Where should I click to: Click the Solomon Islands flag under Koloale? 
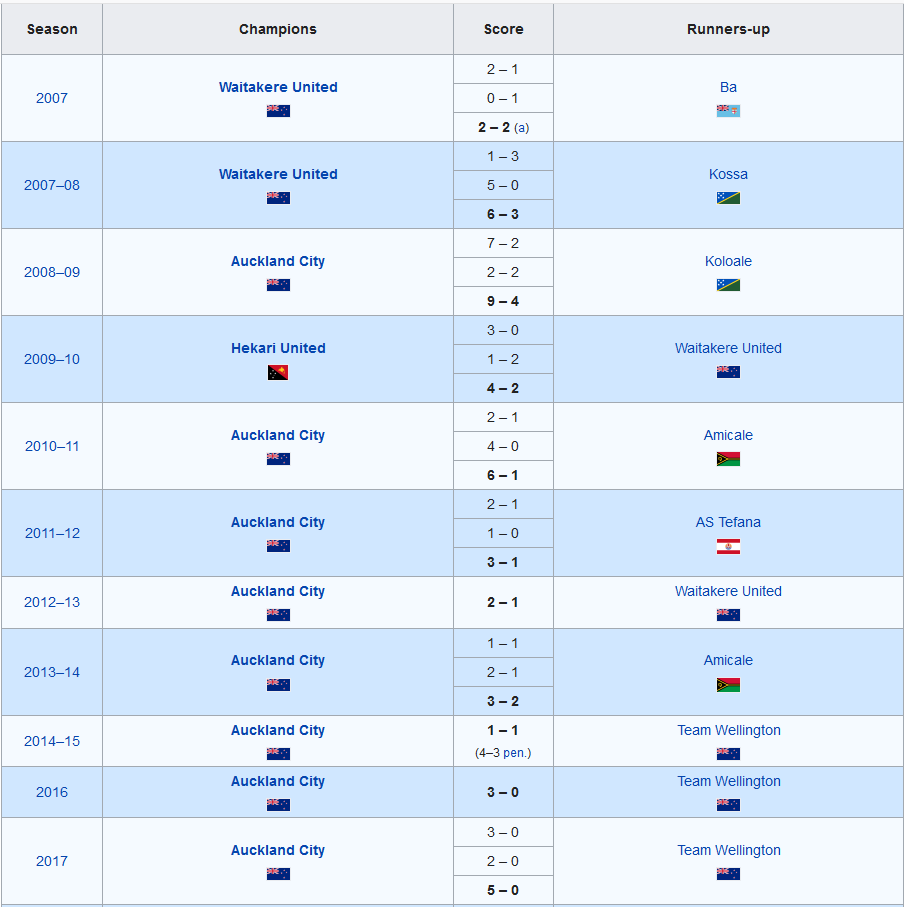pos(728,285)
